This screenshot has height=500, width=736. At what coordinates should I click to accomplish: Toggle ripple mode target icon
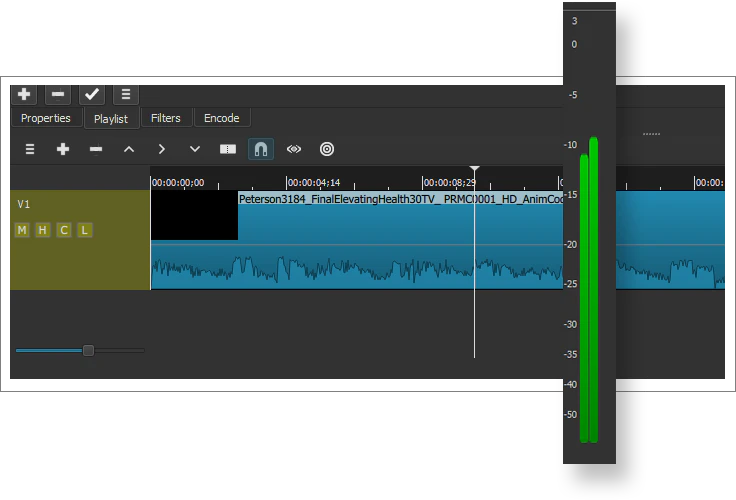[327, 149]
